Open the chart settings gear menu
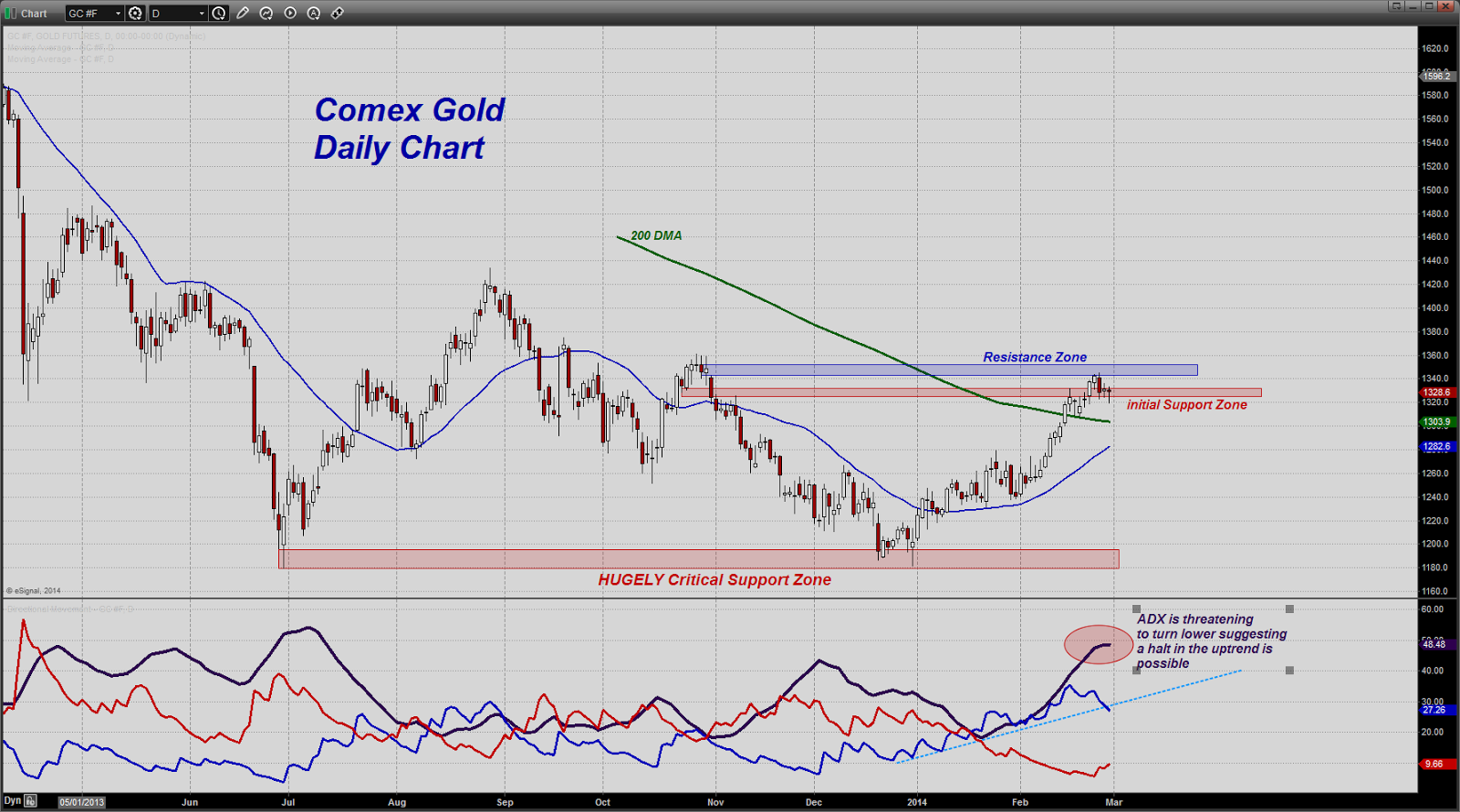The height and width of the screenshot is (812, 1460). (x=135, y=14)
